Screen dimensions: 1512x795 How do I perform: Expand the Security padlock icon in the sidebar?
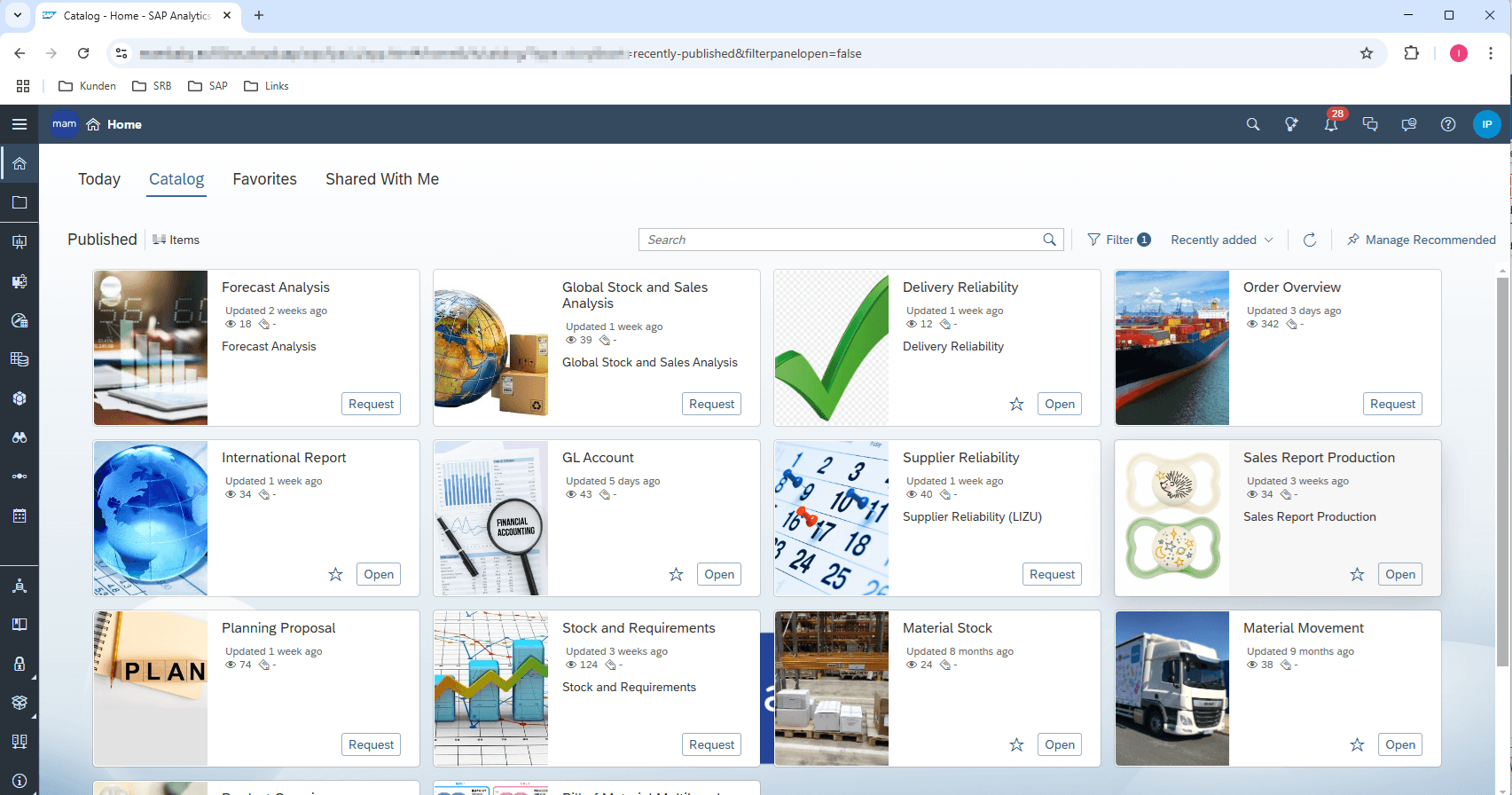click(20, 664)
